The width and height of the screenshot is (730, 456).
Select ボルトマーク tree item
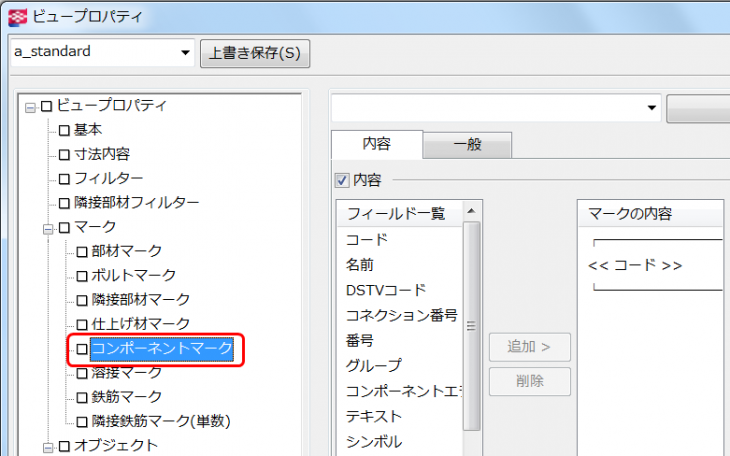point(133,276)
